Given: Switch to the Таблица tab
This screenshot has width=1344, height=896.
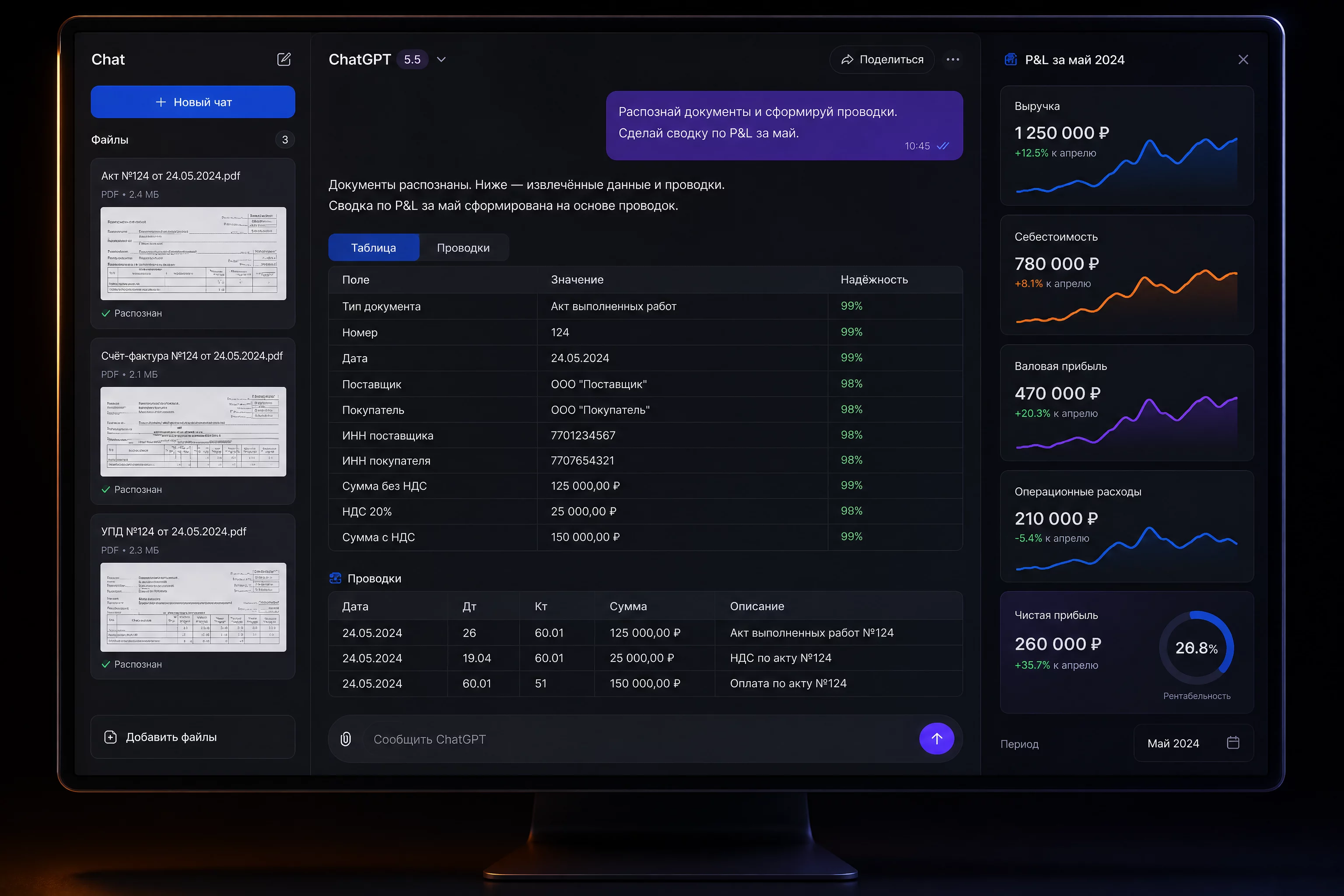Looking at the screenshot, I should 374,248.
